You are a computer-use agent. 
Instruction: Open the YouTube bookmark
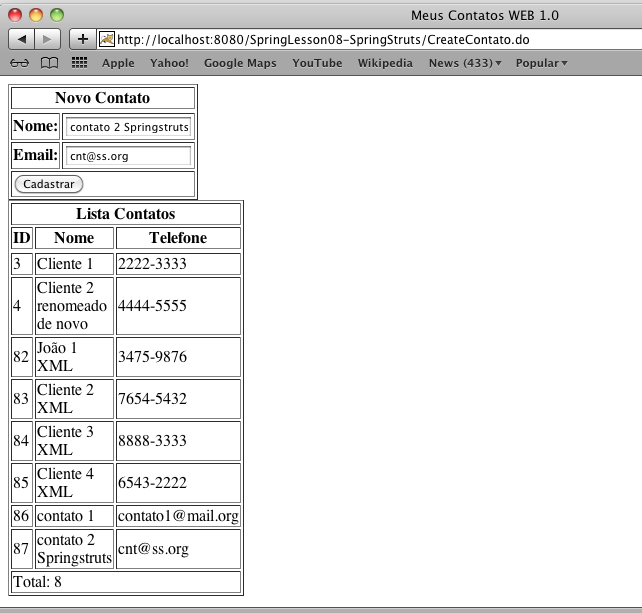[317, 63]
